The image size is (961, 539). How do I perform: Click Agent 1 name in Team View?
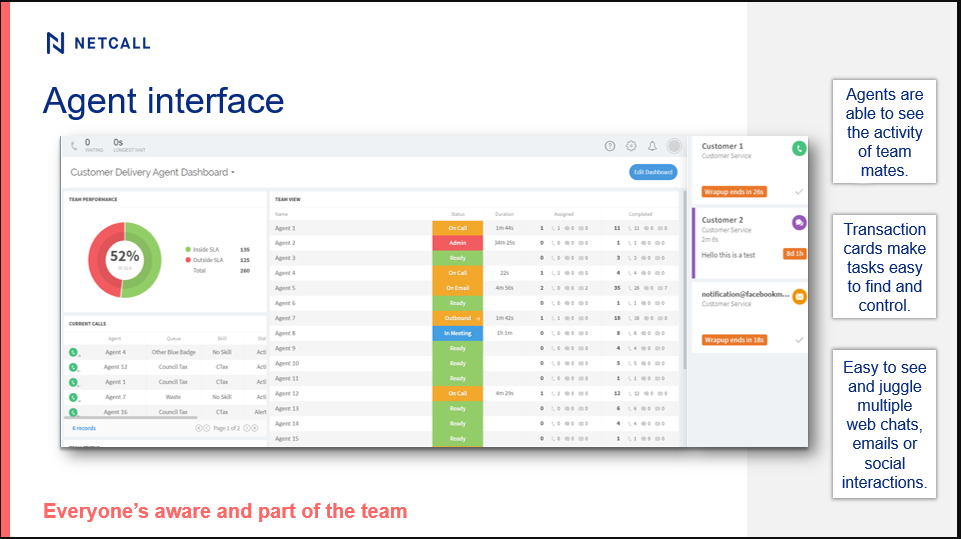click(285, 228)
